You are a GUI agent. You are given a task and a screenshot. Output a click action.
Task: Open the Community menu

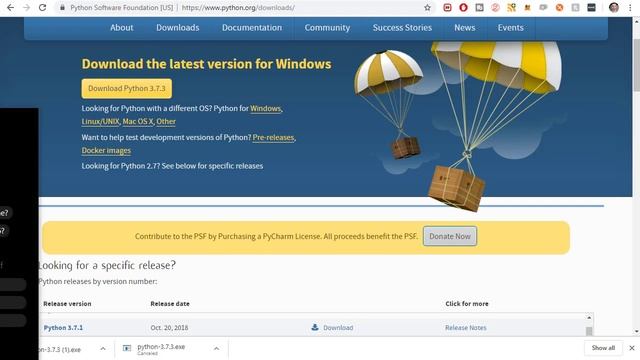pos(327,27)
